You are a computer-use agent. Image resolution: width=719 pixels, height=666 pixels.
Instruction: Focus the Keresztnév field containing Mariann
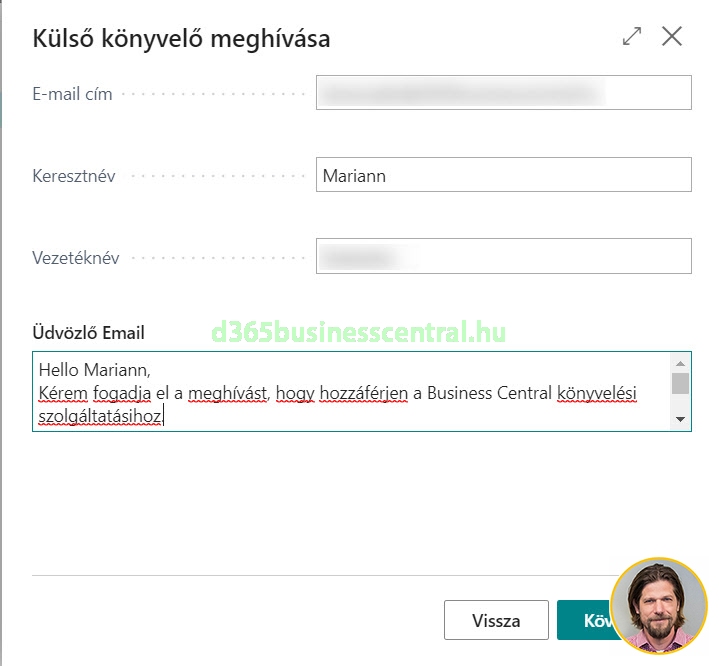click(x=503, y=175)
